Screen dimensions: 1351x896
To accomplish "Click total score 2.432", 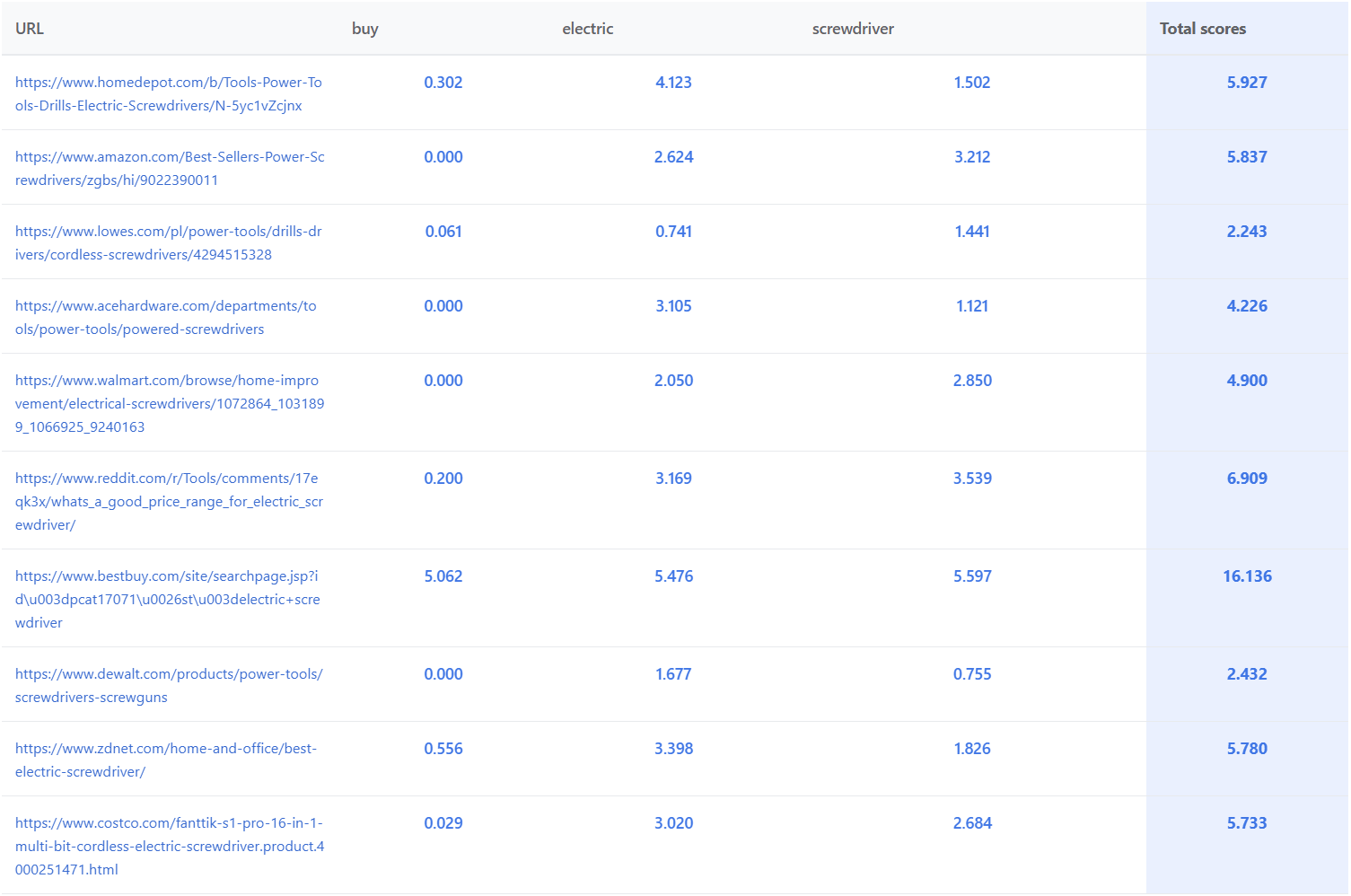I will coord(1247,674).
